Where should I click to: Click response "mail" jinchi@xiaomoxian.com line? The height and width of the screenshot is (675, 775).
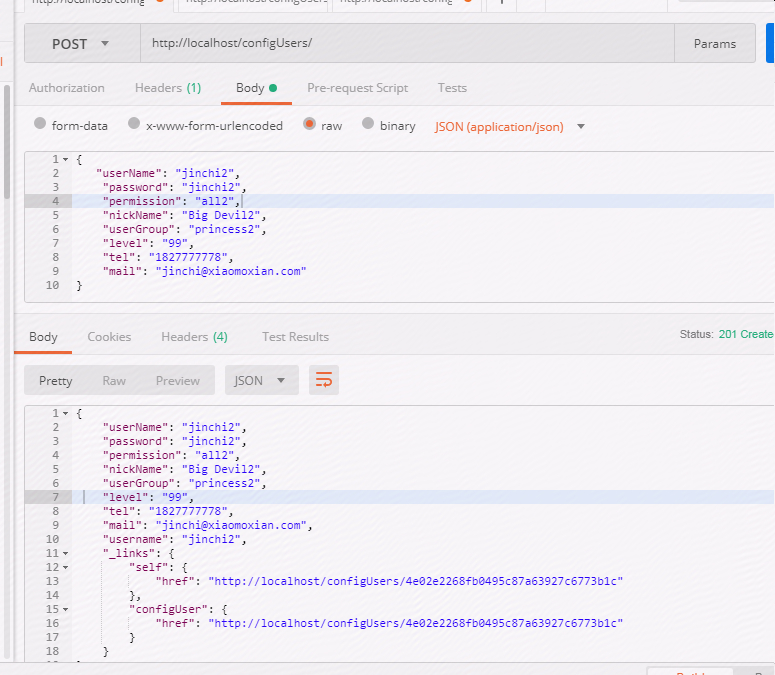(x=207, y=525)
